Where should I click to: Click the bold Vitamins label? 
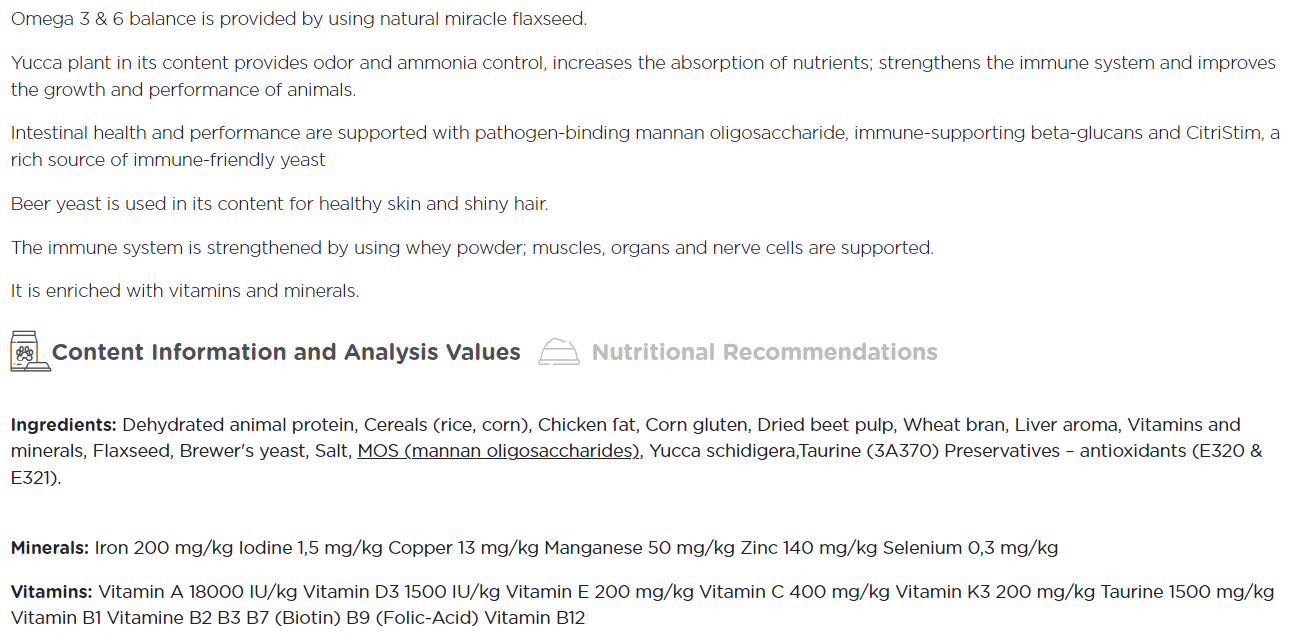(52, 592)
